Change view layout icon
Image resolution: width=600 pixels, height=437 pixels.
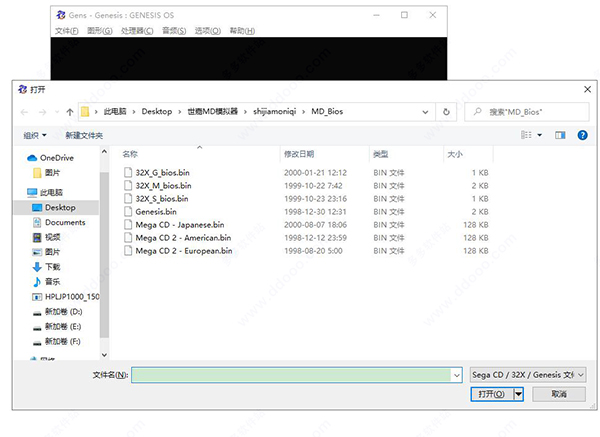tap(527, 135)
